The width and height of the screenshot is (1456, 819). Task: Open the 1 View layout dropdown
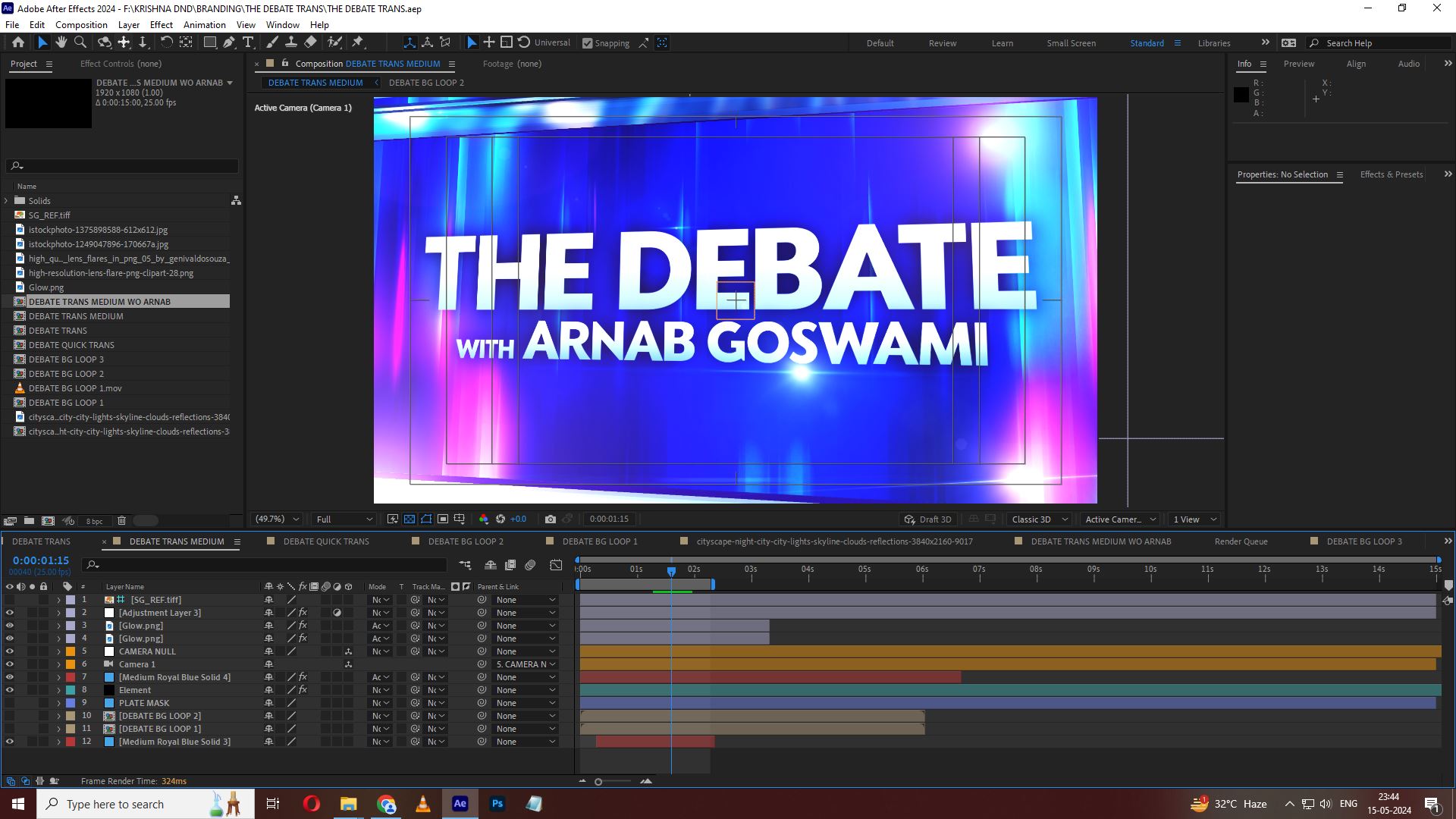point(1194,519)
